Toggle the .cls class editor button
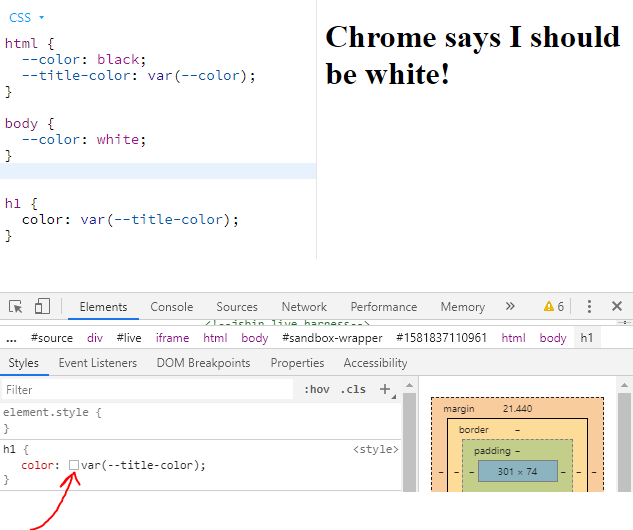The image size is (633, 530). point(353,390)
